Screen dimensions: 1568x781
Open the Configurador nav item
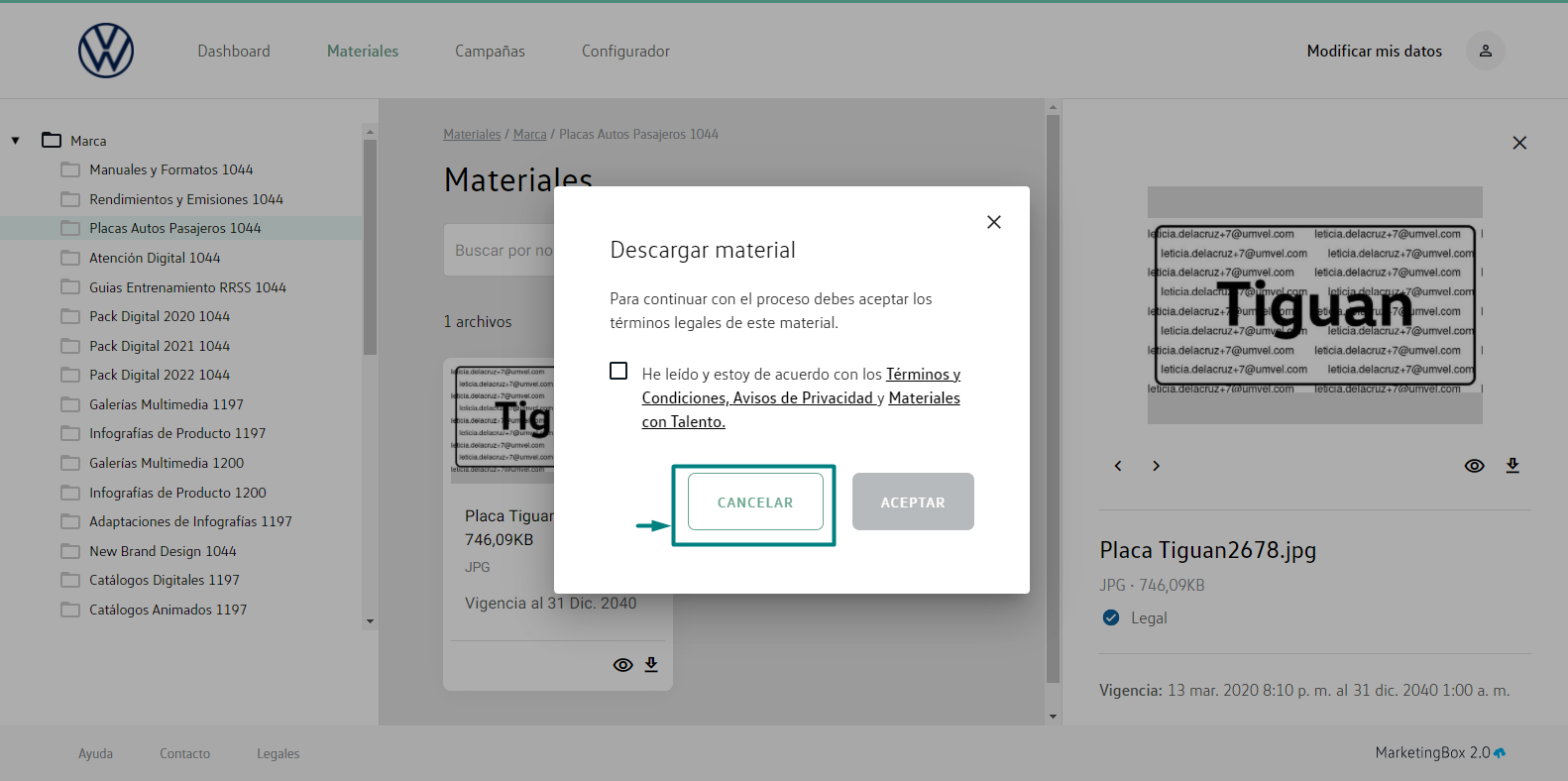625,51
